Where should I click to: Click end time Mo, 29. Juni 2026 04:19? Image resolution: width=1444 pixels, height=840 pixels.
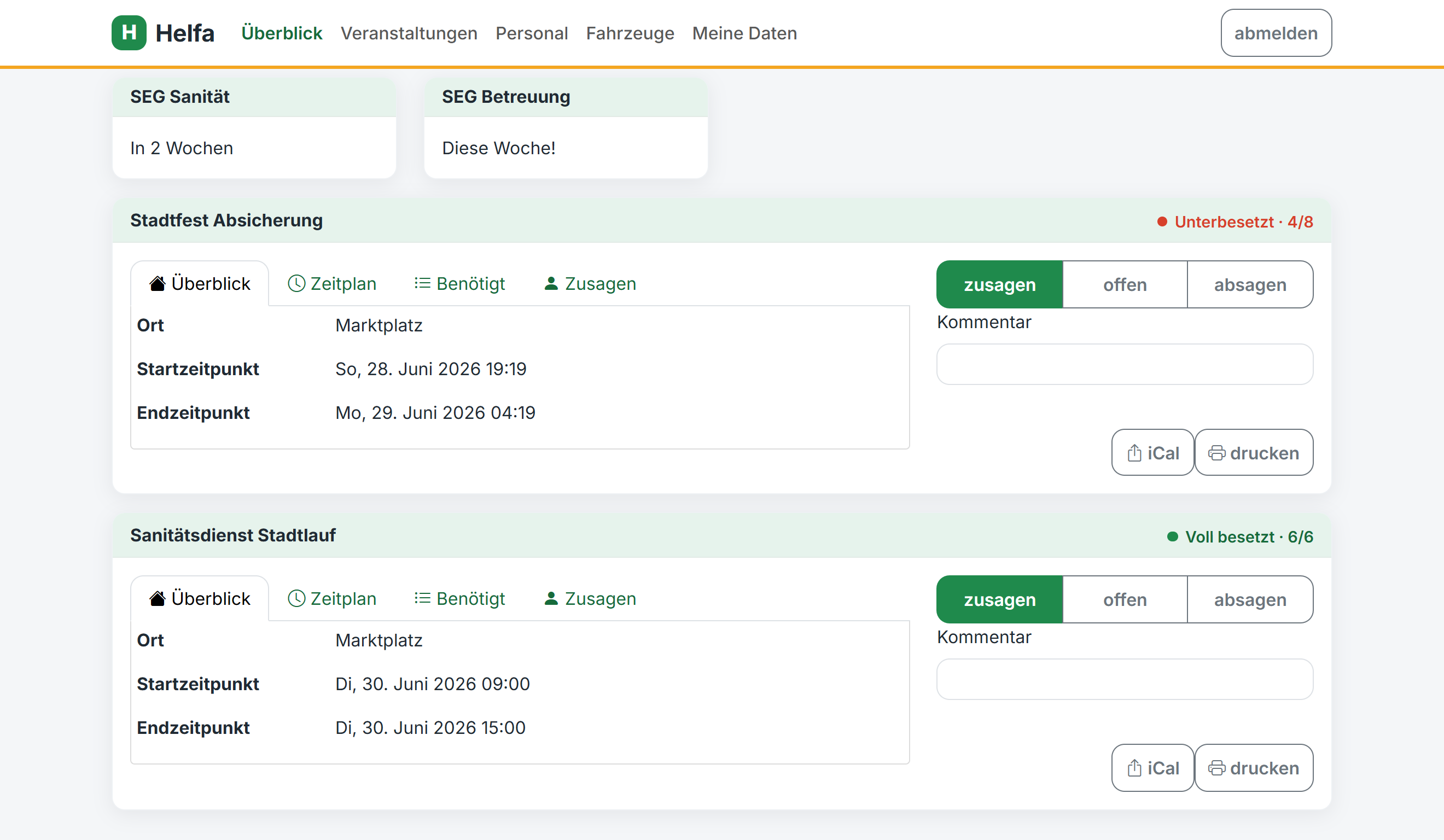(x=435, y=413)
